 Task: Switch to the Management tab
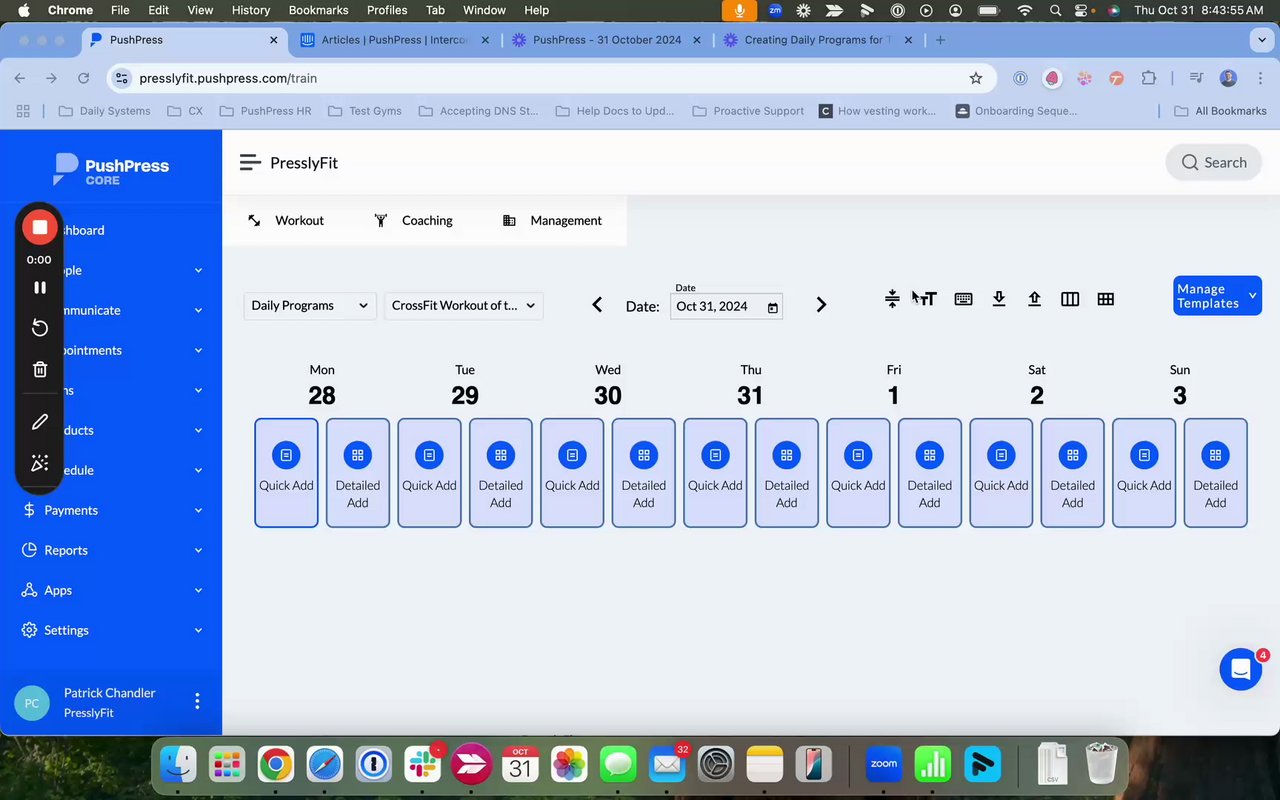(x=552, y=220)
